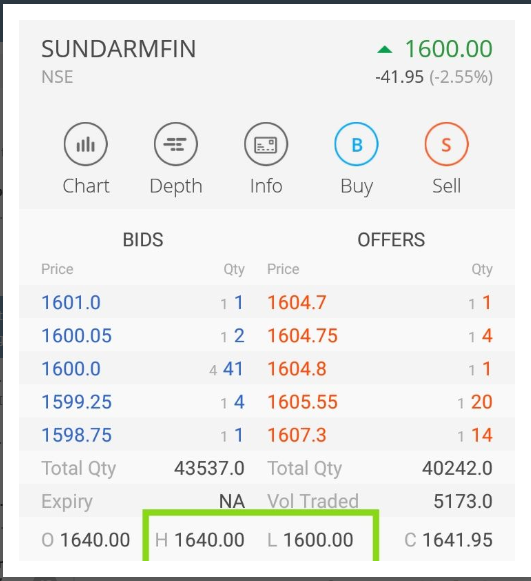This screenshot has width=531, height=581.
Task: Open the Chart bar-graph icon
Action: (x=86, y=144)
